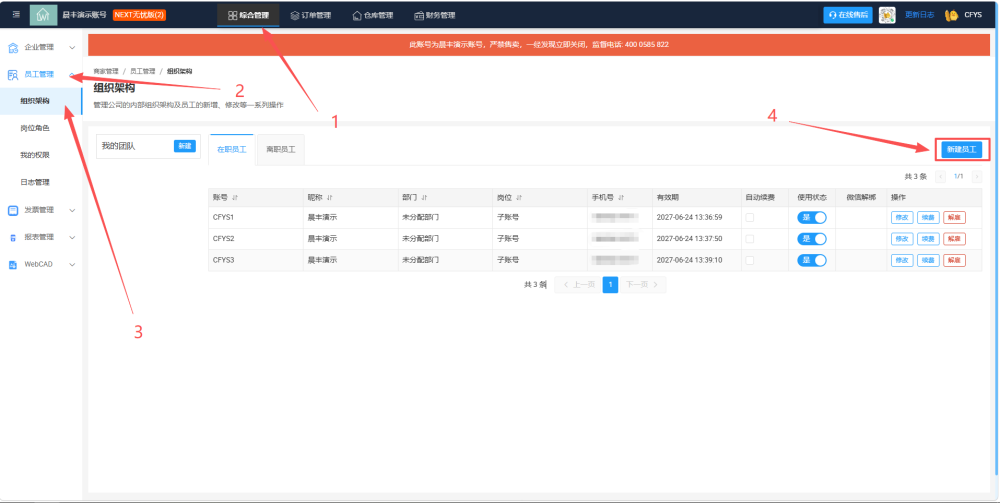Open the 订单管理 top navigation tab
Screen dimensions: 1000x503
coord(311,15)
